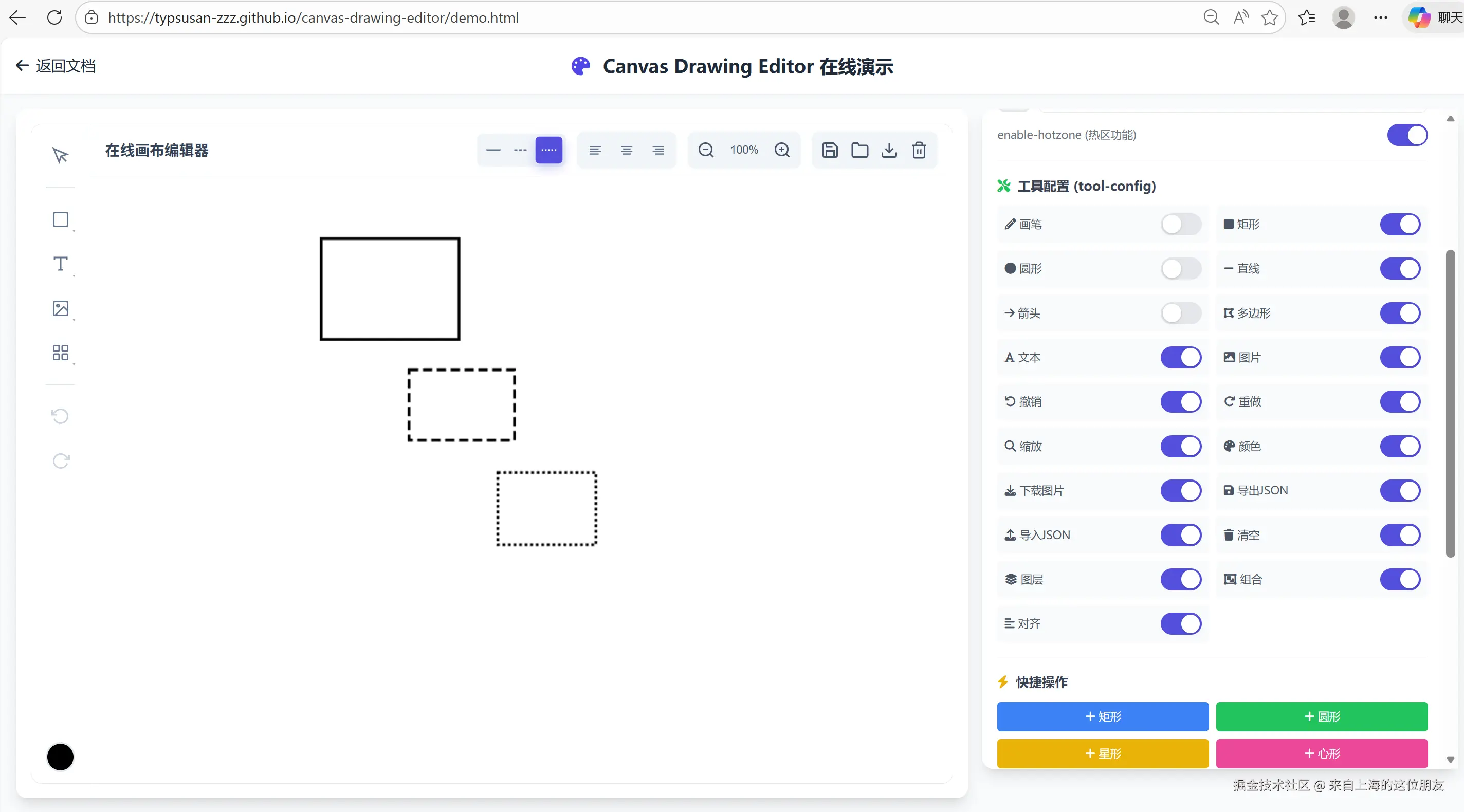The height and width of the screenshot is (812, 1464).
Task: Pick the image insert tool
Action: click(x=60, y=308)
